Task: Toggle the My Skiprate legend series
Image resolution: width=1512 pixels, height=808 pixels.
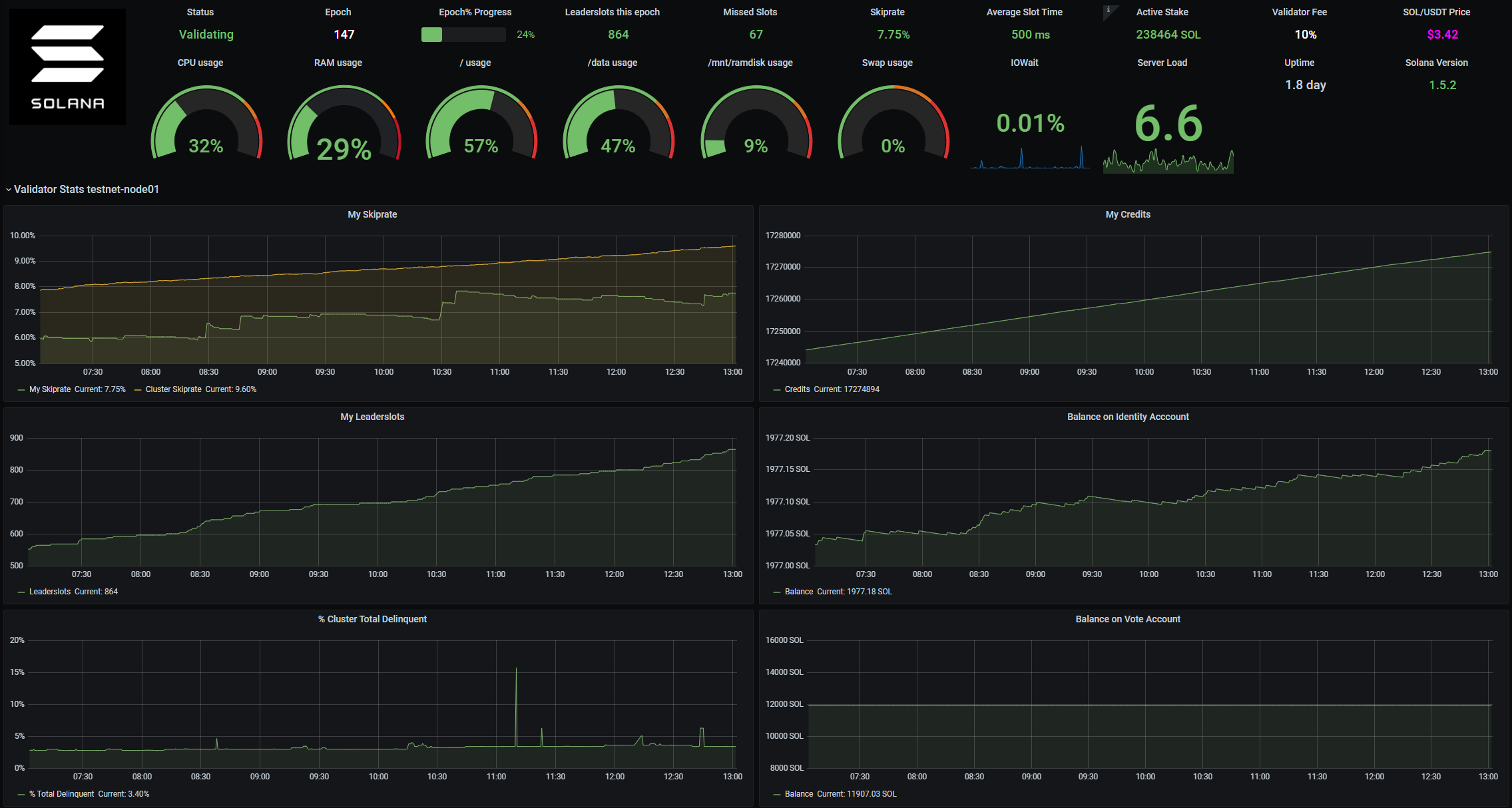Action: 49,389
